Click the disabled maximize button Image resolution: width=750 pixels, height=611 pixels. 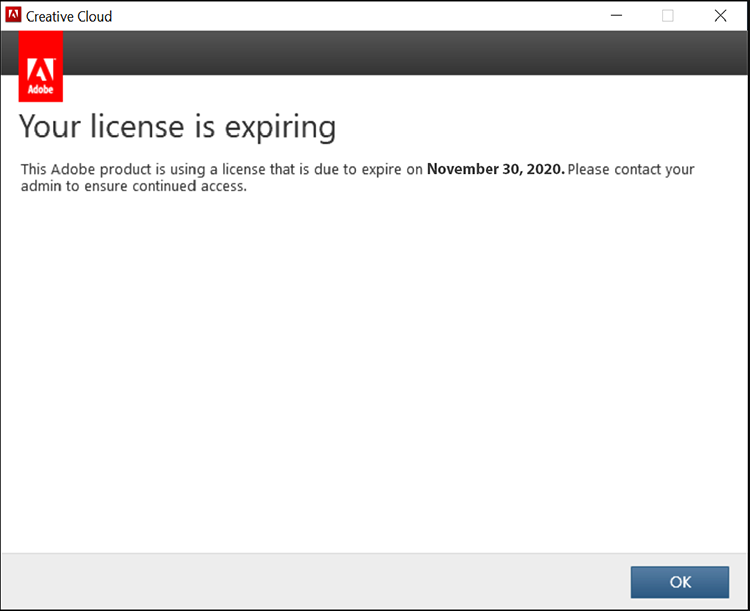point(668,16)
